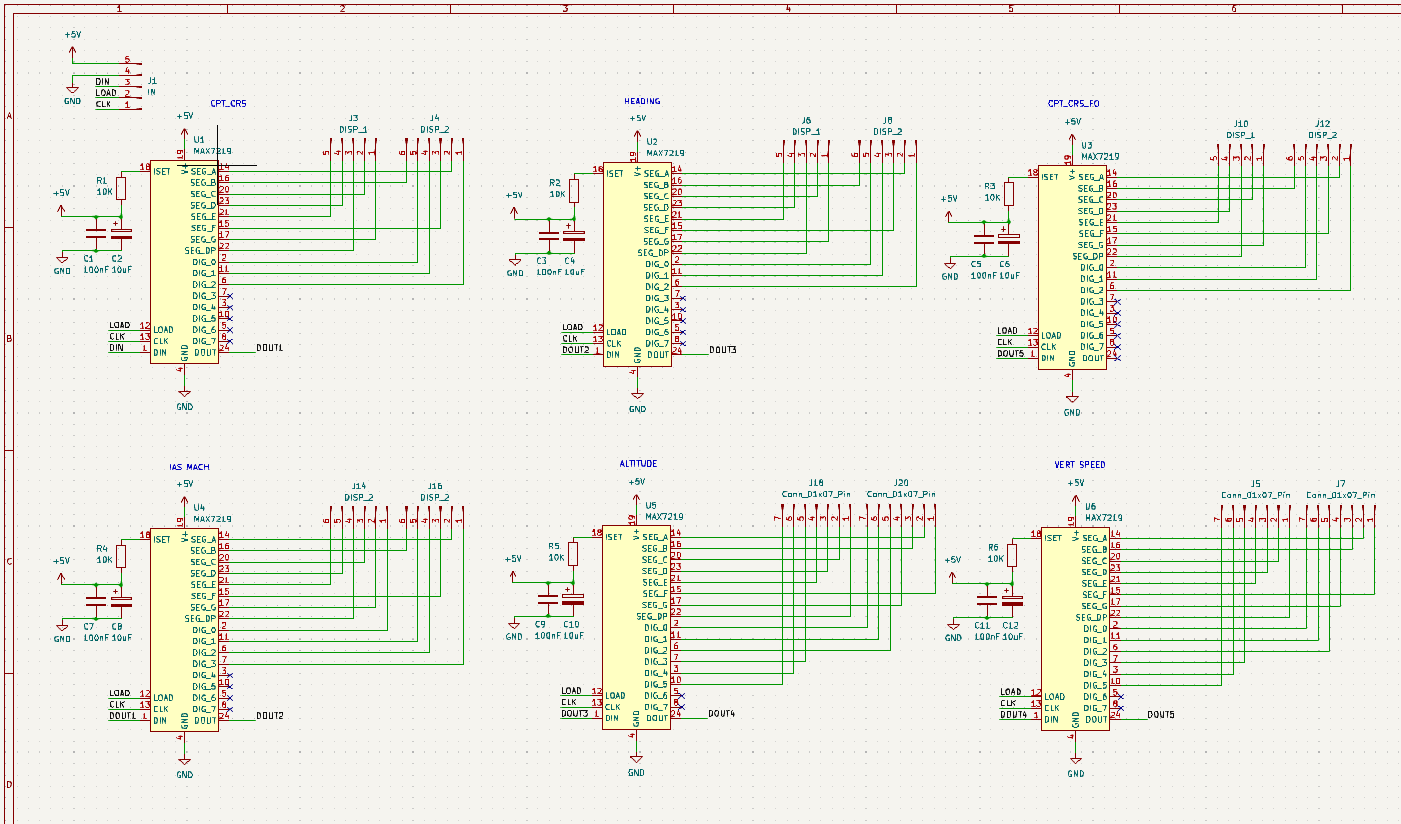Select polarized capacitor C12 10uF
Viewport: 1401px width, 824px height.
pos(1012,600)
